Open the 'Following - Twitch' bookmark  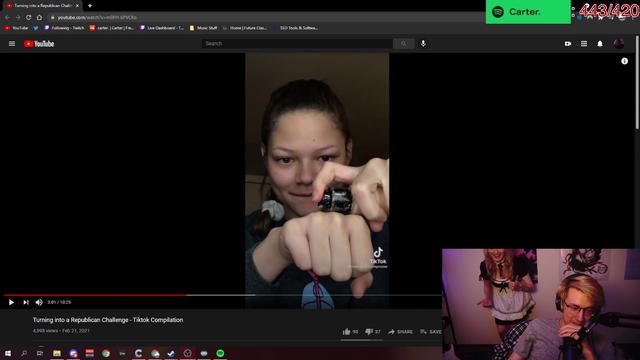pyautogui.click(x=64, y=28)
